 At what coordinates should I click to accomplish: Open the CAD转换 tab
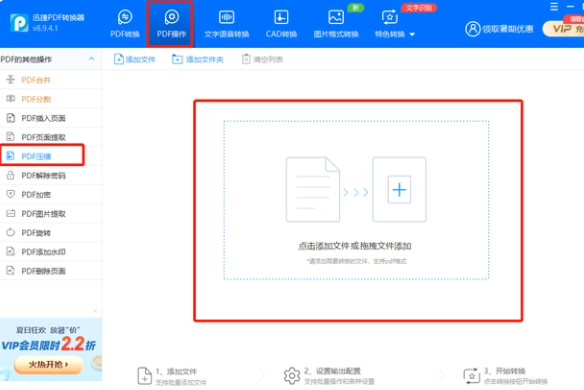(x=281, y=24)
